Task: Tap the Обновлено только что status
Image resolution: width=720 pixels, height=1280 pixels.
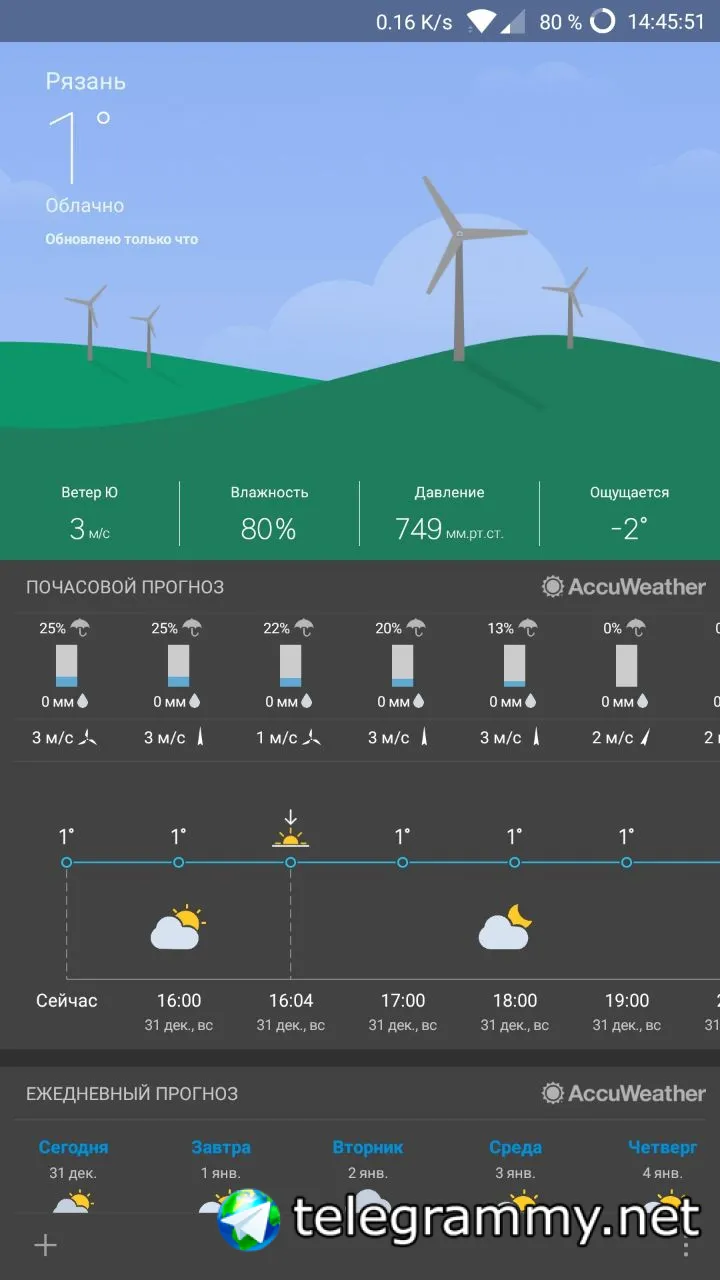Action: (x=121, y=239)
